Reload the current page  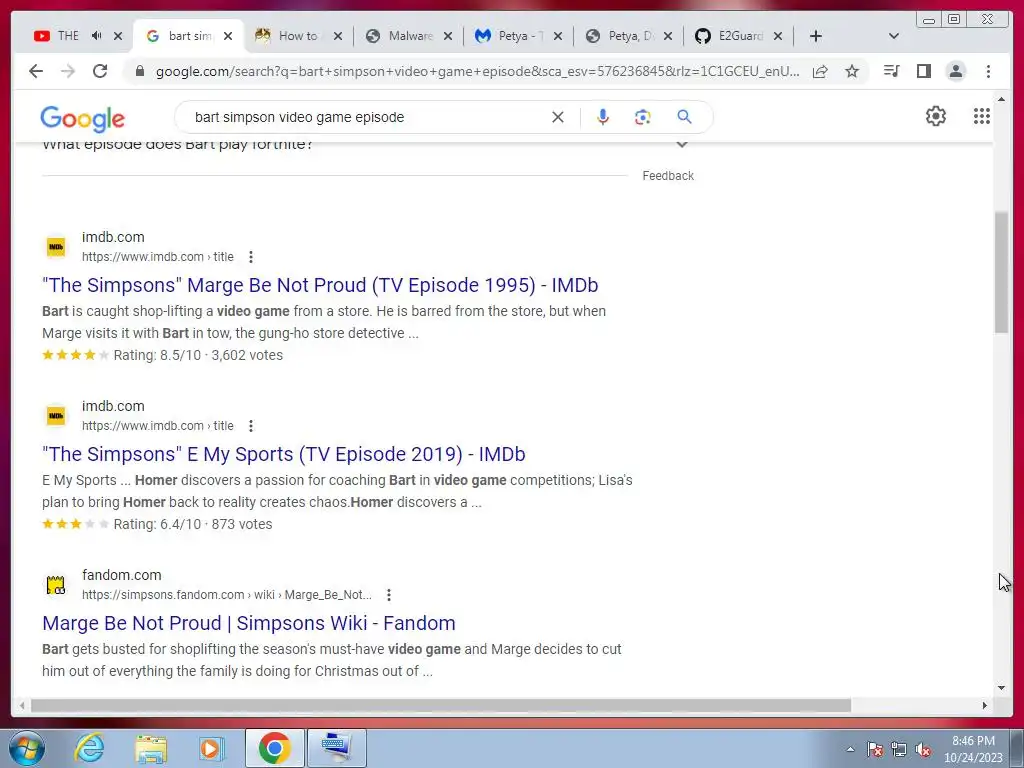[x=100, y=71]
